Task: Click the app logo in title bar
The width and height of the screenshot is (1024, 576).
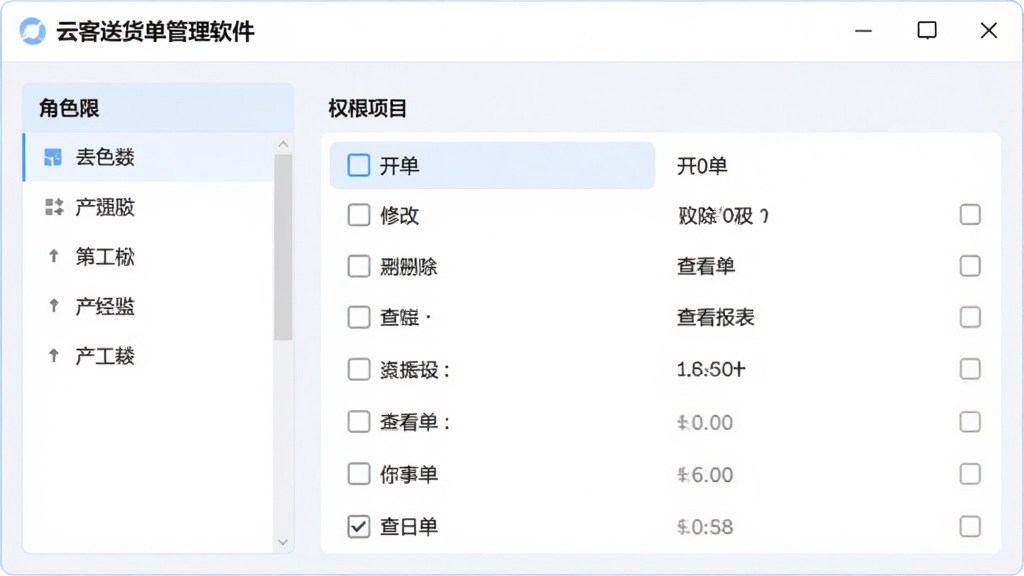Action: click(33, 31)
